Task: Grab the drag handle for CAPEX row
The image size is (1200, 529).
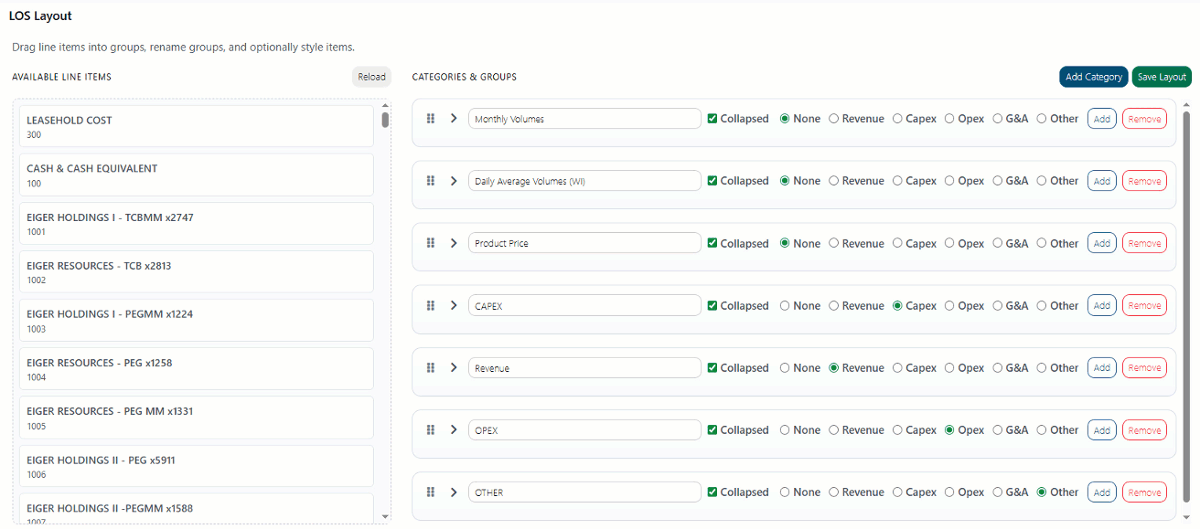Action: (x=431, y=305)
